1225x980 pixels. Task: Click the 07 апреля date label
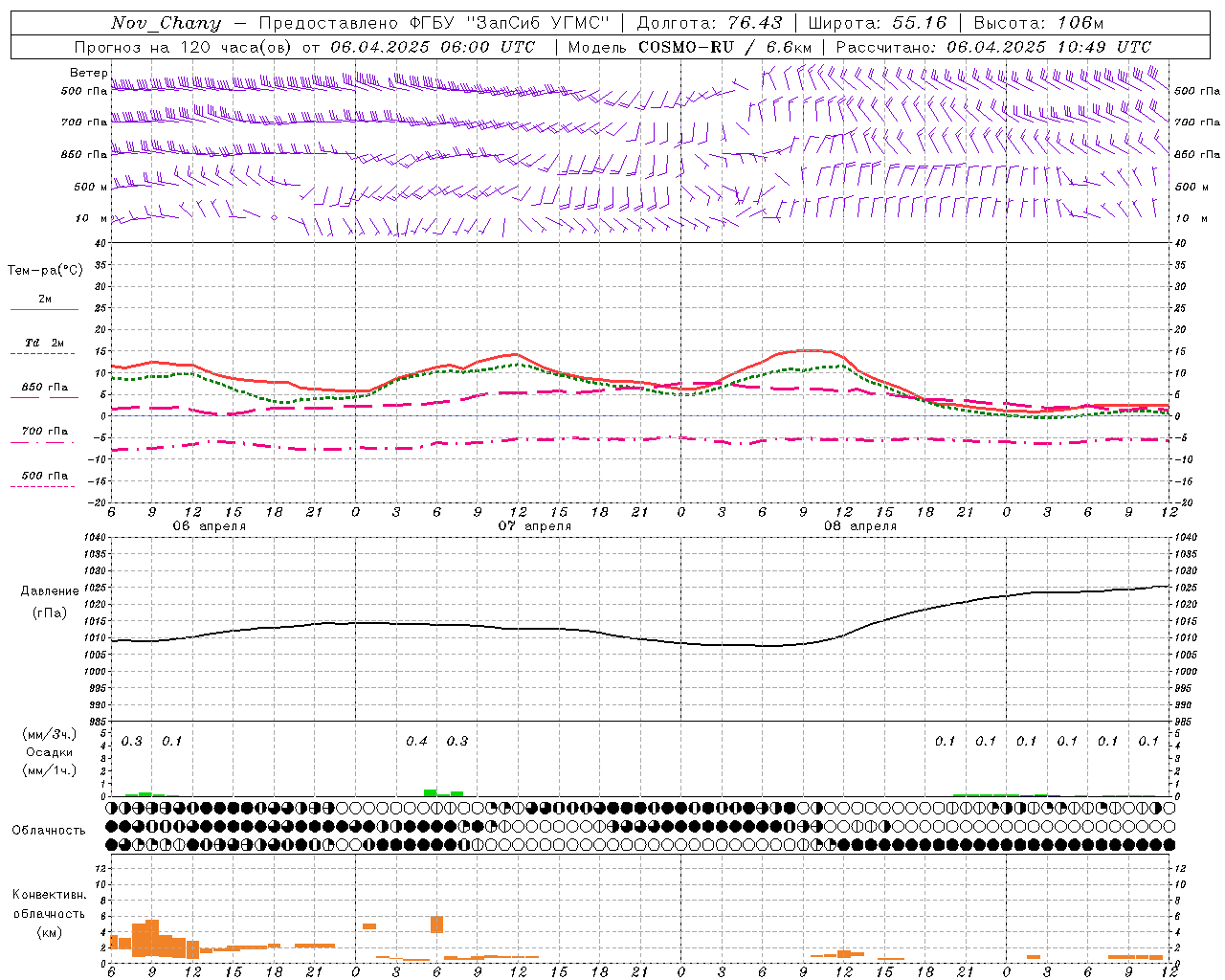coord(534,526)
